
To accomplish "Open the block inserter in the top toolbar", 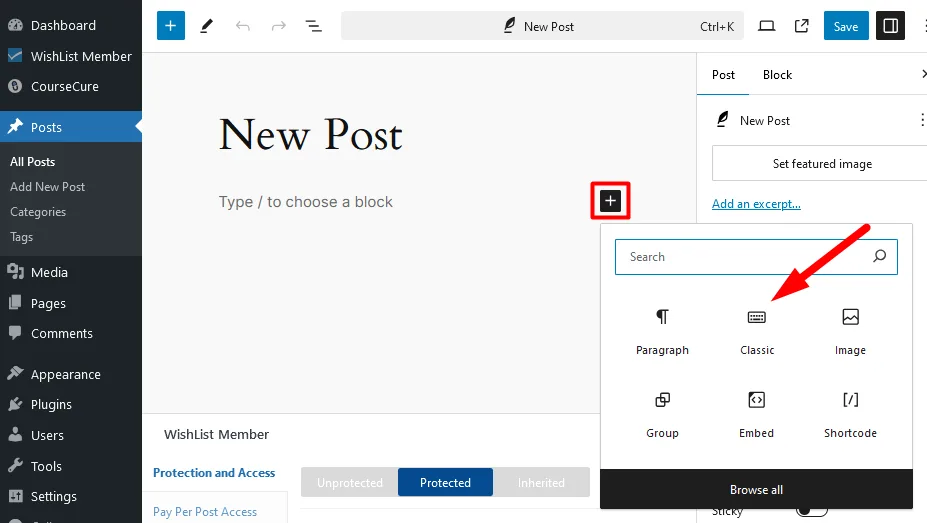I will coord(171,26).
